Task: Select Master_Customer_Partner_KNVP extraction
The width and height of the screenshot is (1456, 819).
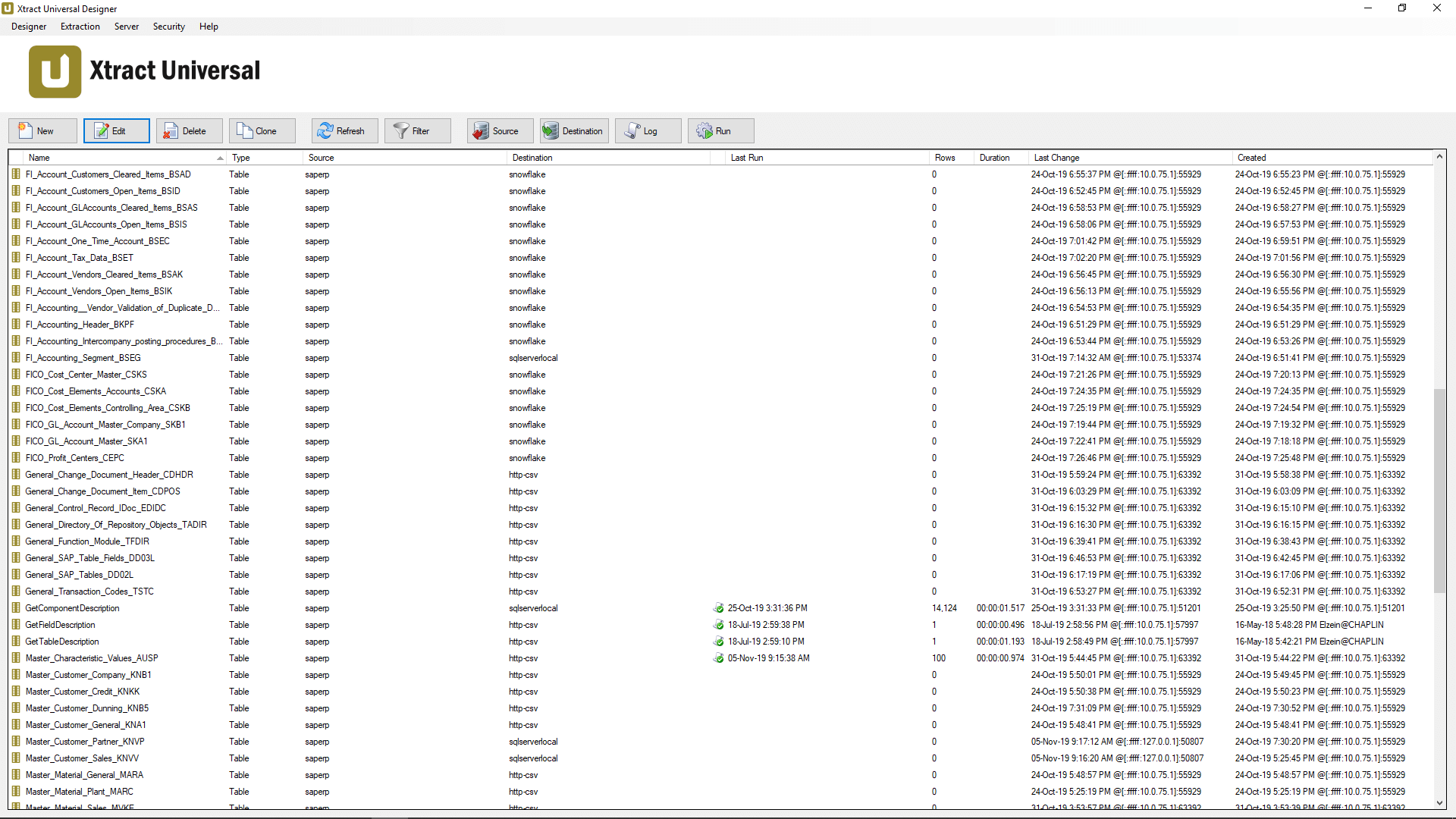Action: tap(85, 742)
